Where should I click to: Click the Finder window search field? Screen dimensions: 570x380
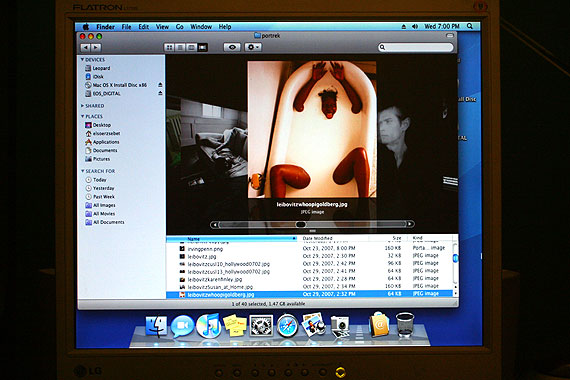pos(416,47)
